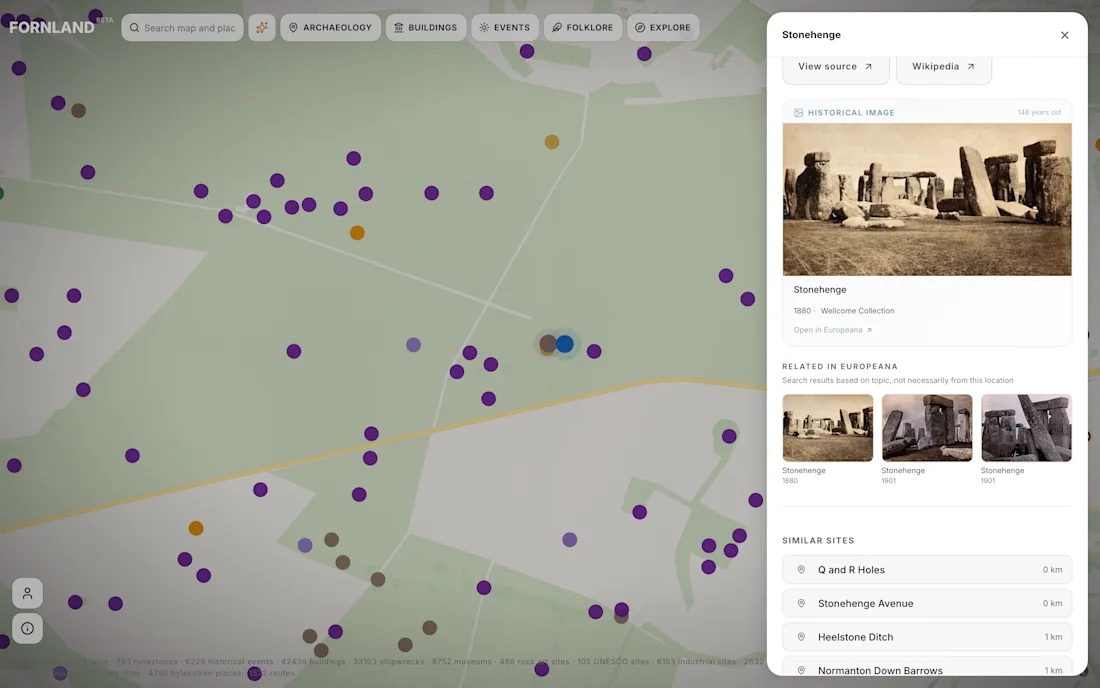Image resolution: width=1100 pixels, height=688 pixels.
Task: Click the Related in Europeana heading
Action: 840,366
